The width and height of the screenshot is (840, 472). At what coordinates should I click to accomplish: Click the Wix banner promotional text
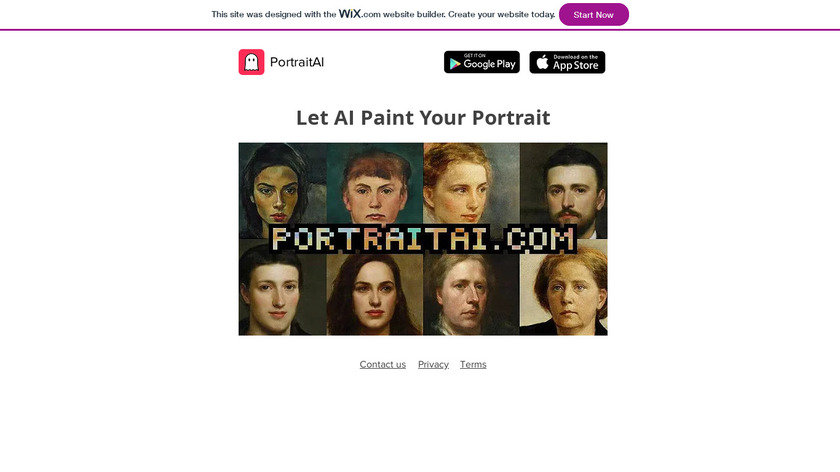point(384,14)
